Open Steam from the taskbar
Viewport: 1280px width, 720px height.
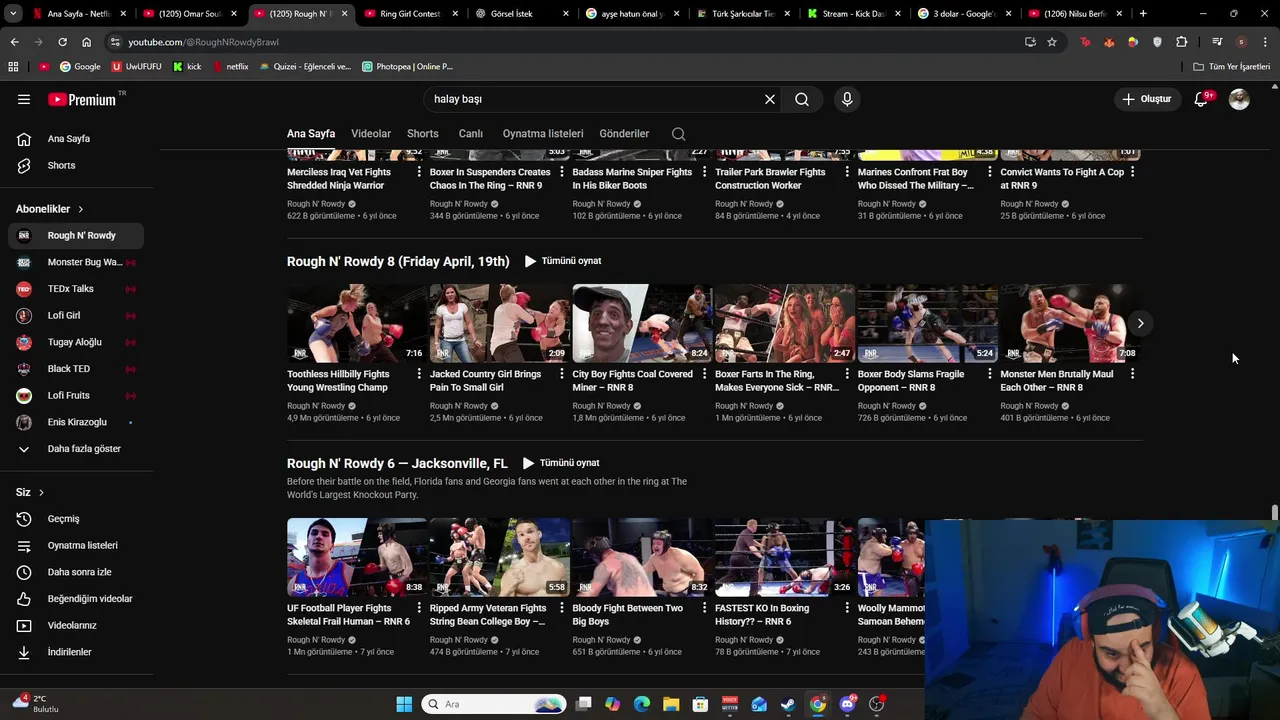click(789, 704)
